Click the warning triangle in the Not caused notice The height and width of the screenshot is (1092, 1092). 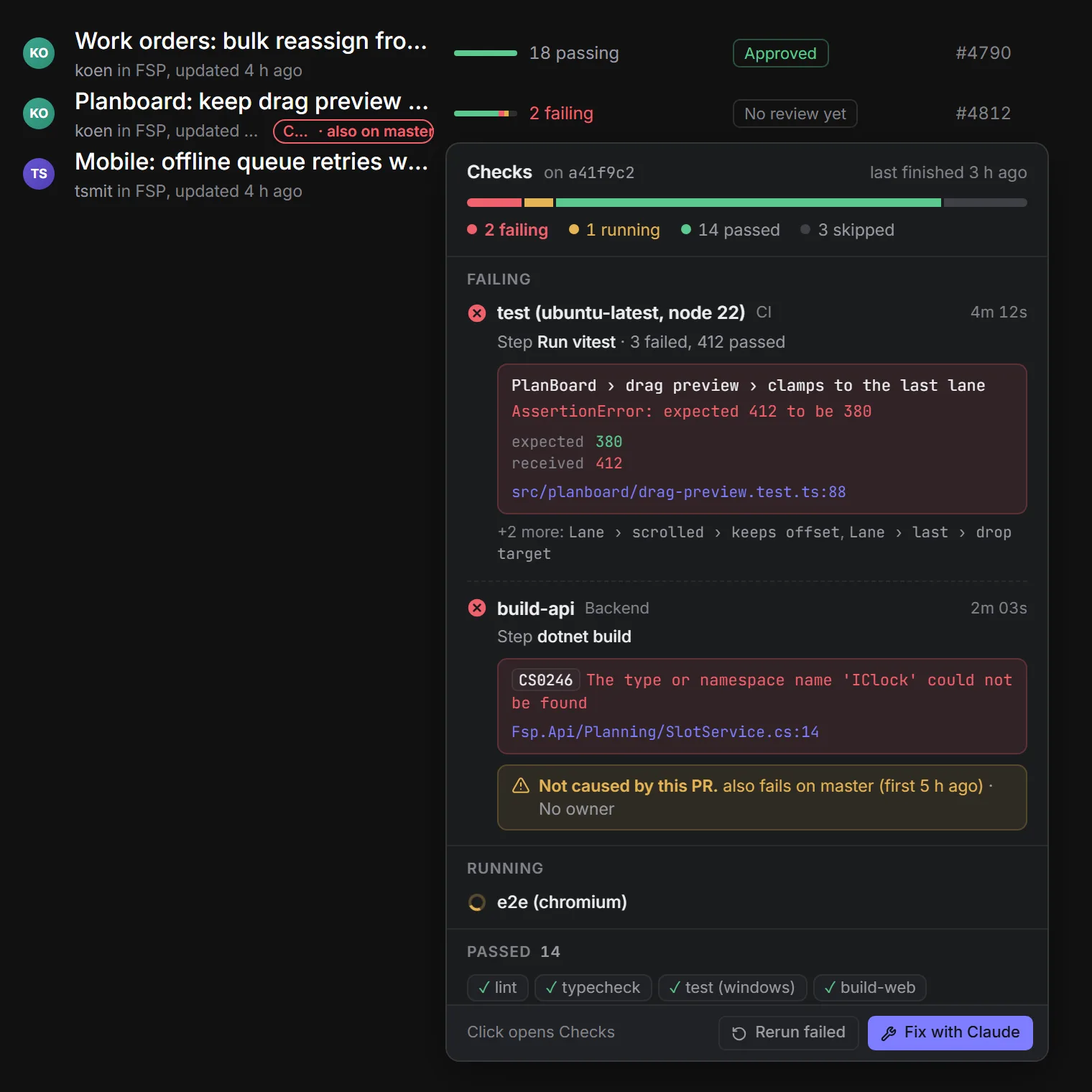pyautogui.click(x=521, y=786)
